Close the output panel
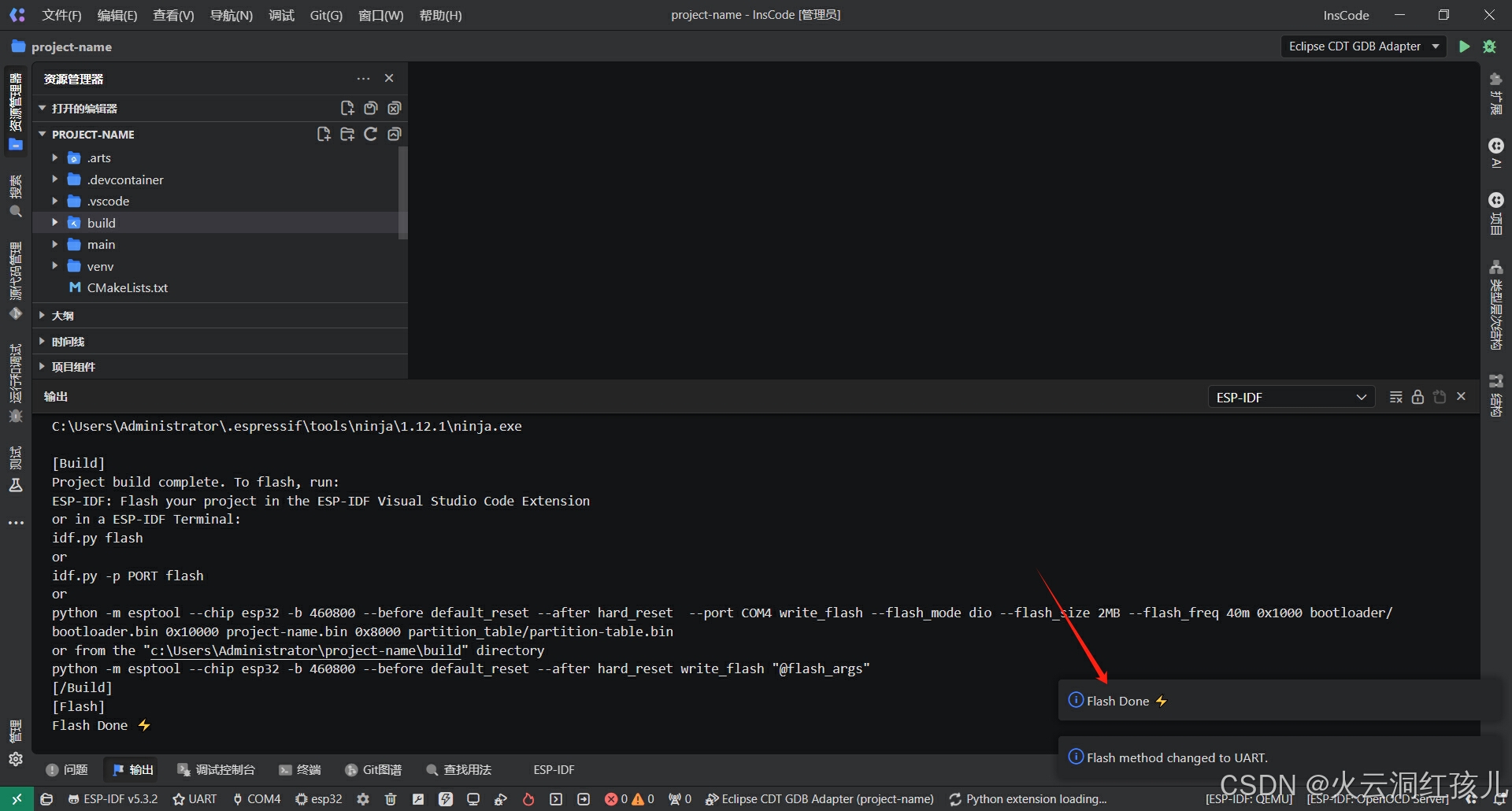Viewport: 1512px width, 811px height. pos(1462,397)
